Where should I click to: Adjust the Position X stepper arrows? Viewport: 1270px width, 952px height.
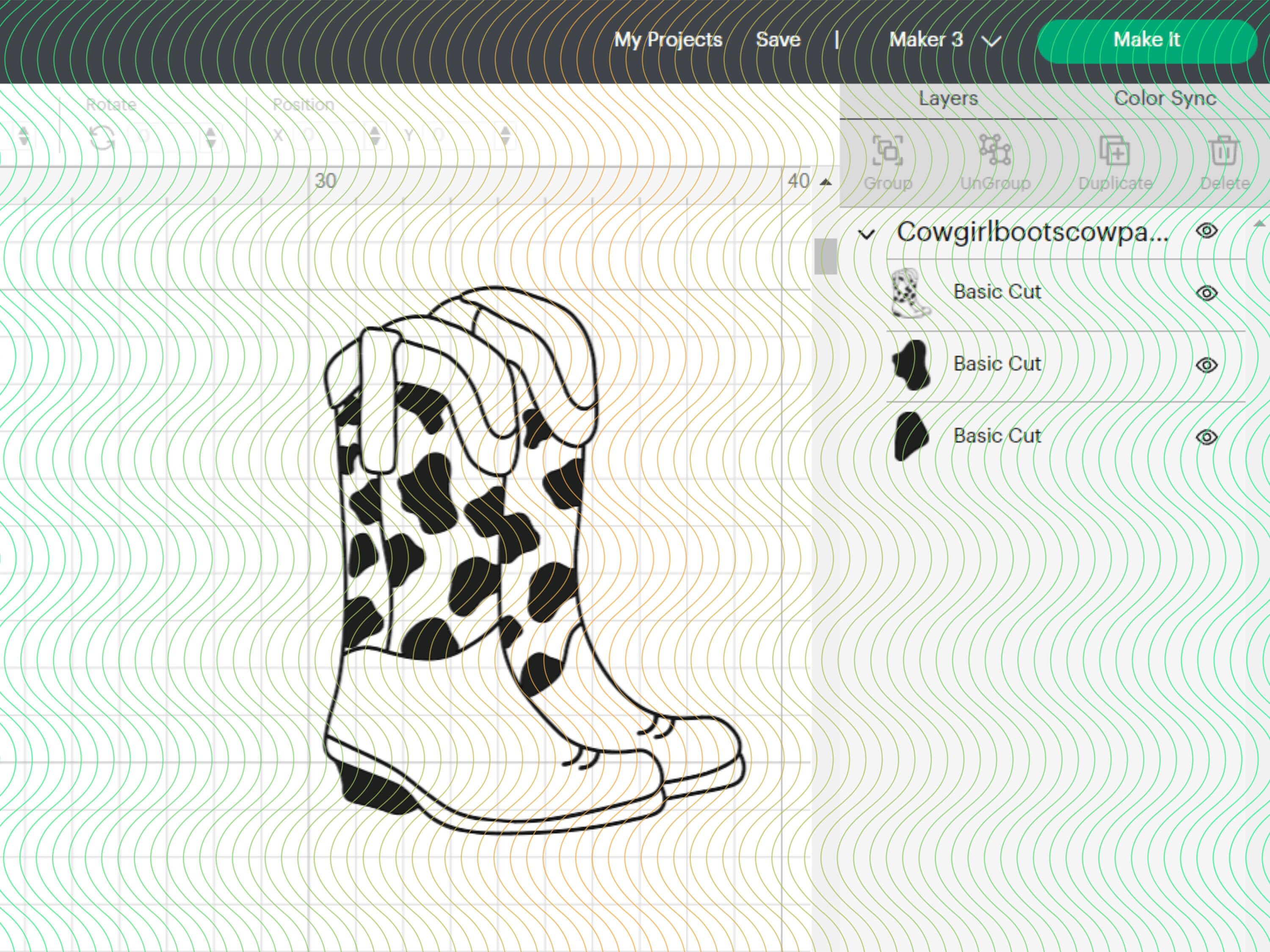pos(375,136)
